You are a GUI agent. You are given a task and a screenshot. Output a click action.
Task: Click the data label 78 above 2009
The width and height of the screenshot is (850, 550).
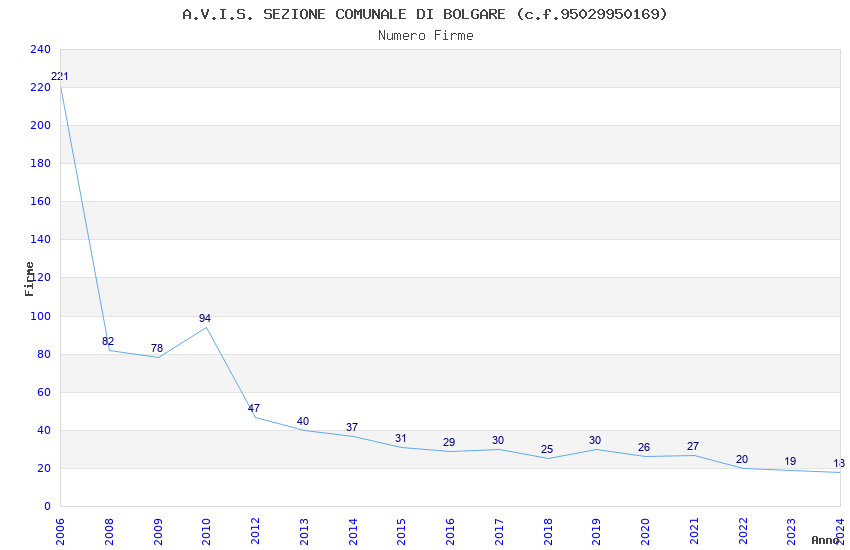click(157, 348)
